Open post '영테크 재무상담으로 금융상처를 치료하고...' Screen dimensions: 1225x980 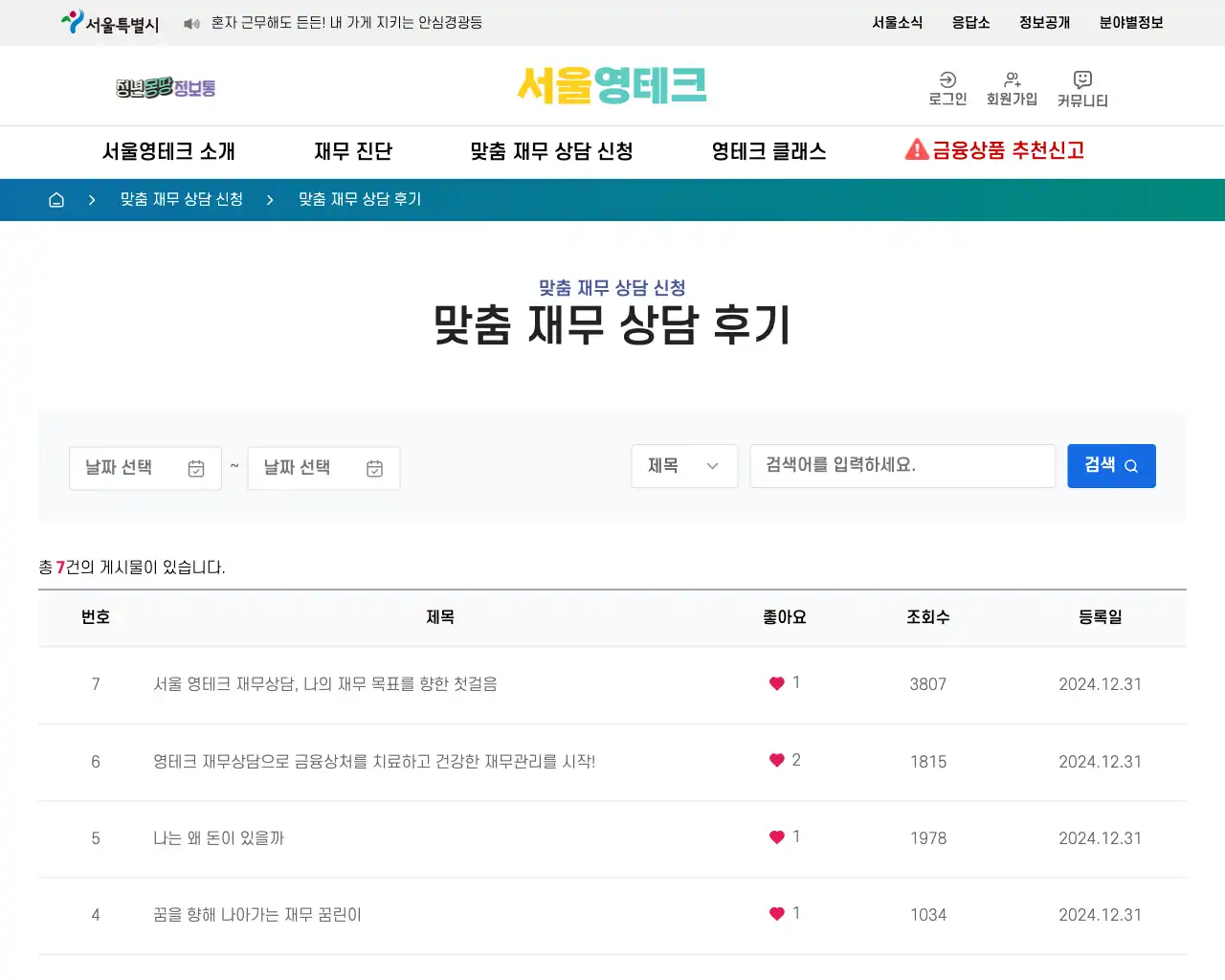point(374,762)
